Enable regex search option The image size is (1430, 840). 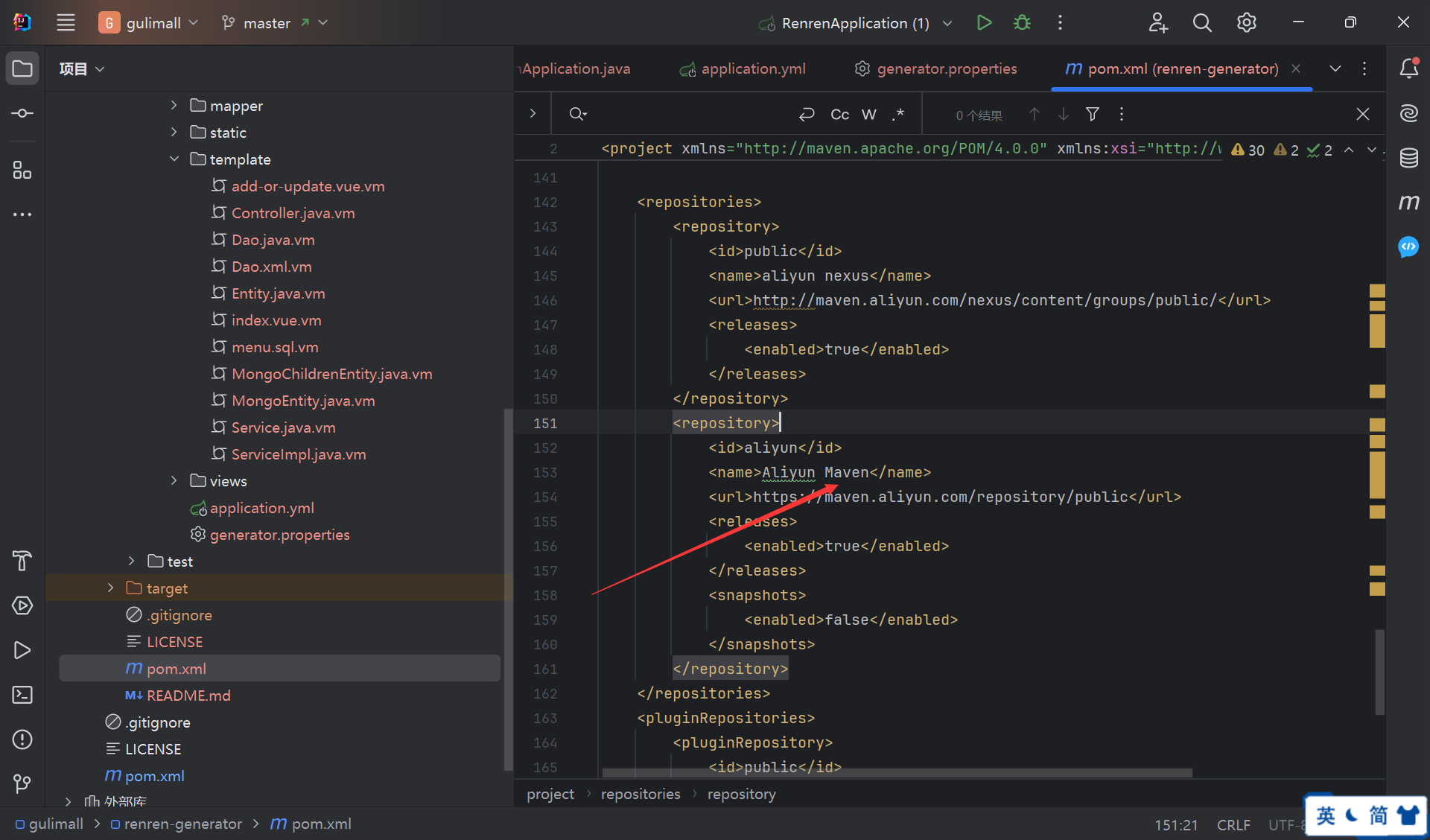898,114
